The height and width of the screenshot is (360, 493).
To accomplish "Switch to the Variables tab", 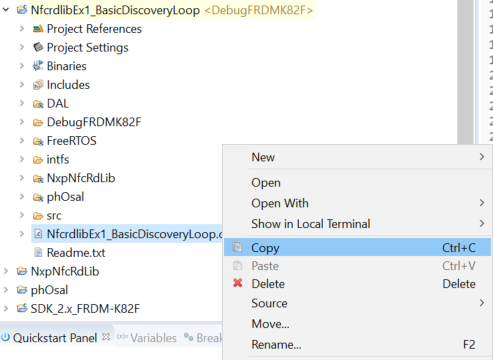I will [x=147, y=338].
